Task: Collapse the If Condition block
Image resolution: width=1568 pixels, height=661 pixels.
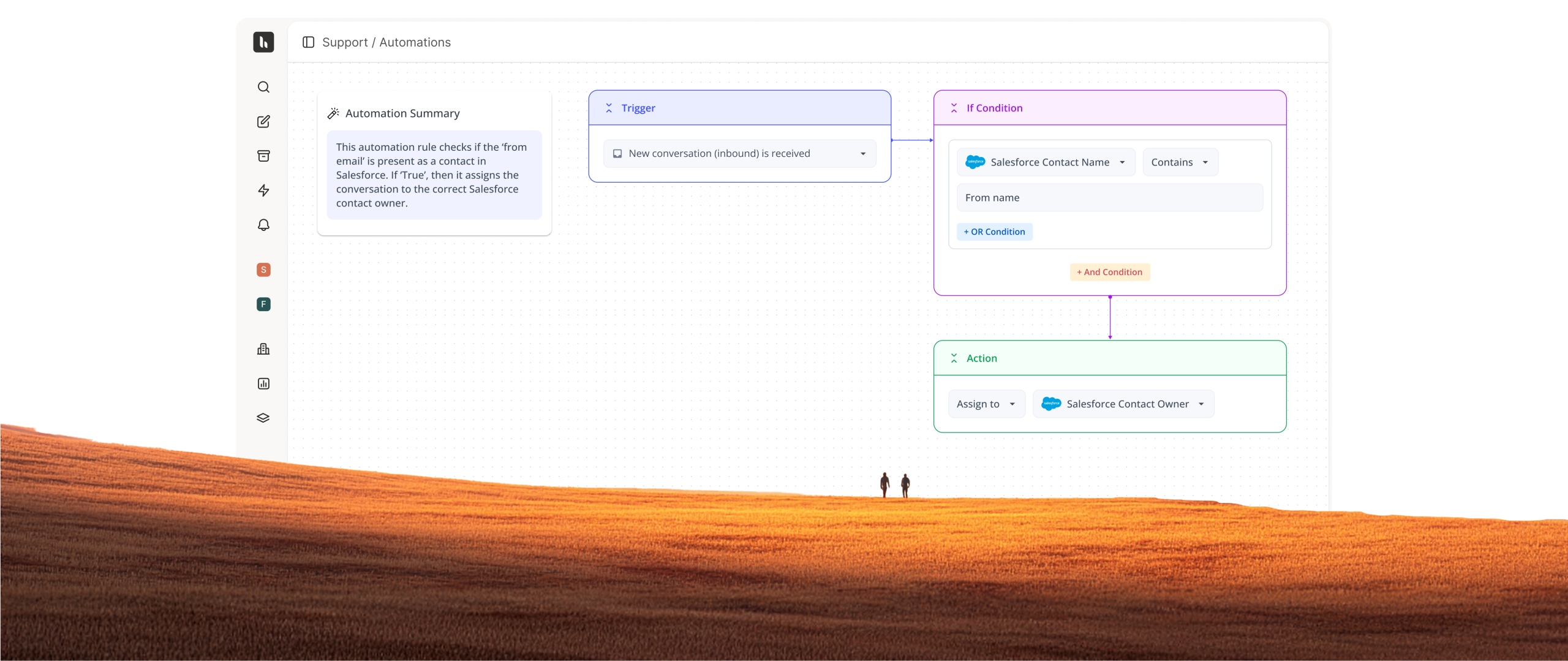Action: point(954,108)
